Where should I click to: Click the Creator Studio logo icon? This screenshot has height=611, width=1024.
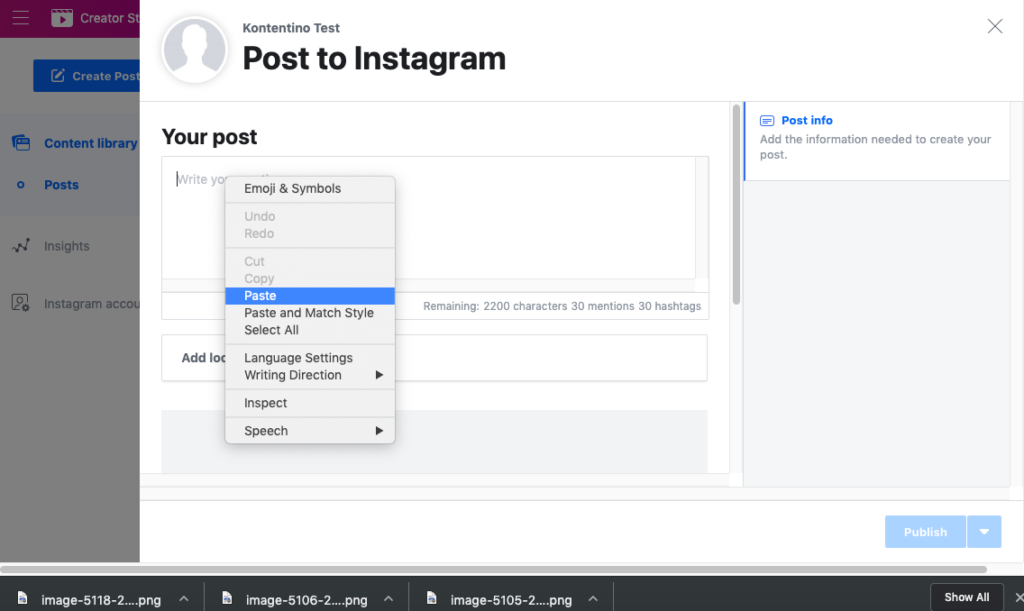pyautogui.click(x=62, y=18)
